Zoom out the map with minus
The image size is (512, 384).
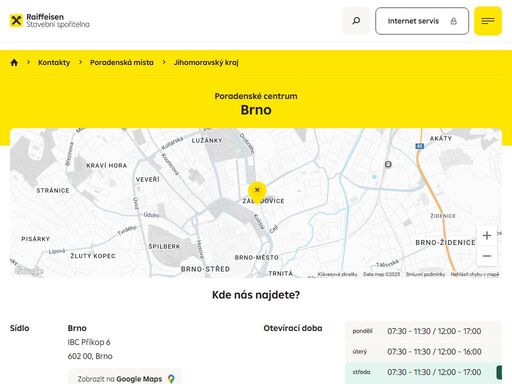(x=487, y=256)
